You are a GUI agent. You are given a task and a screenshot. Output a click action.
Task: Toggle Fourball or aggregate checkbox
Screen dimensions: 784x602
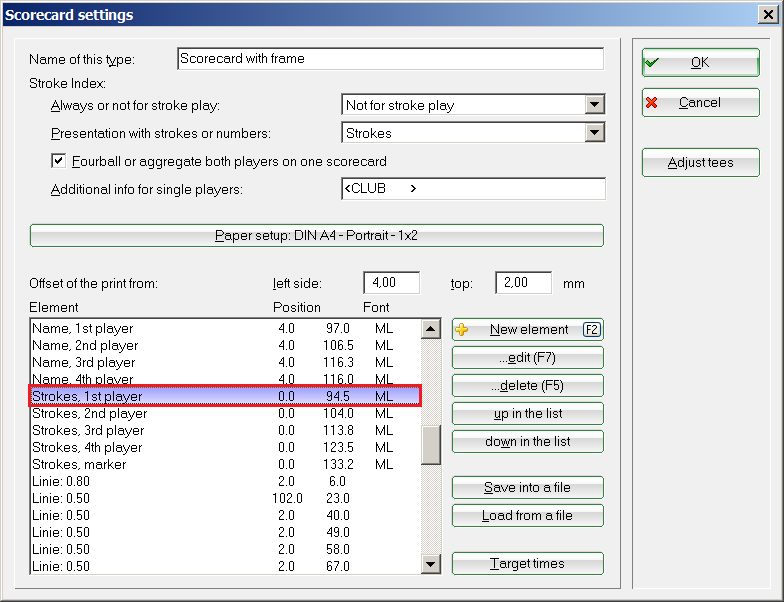click(x=58, y=161)
